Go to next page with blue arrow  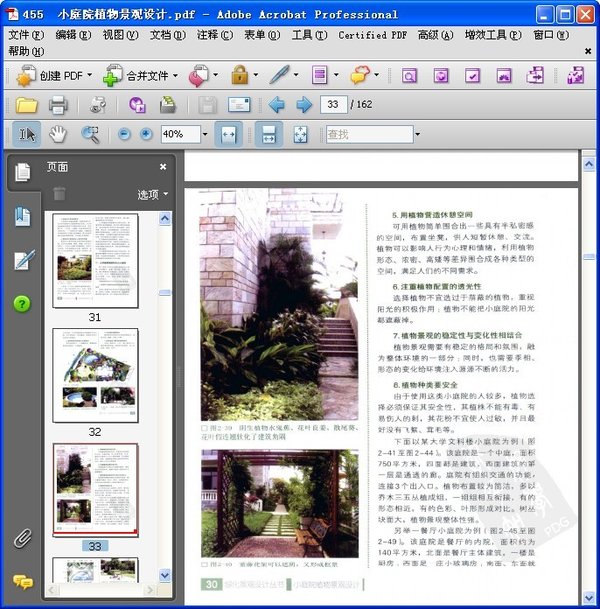[x=301, y=105]
